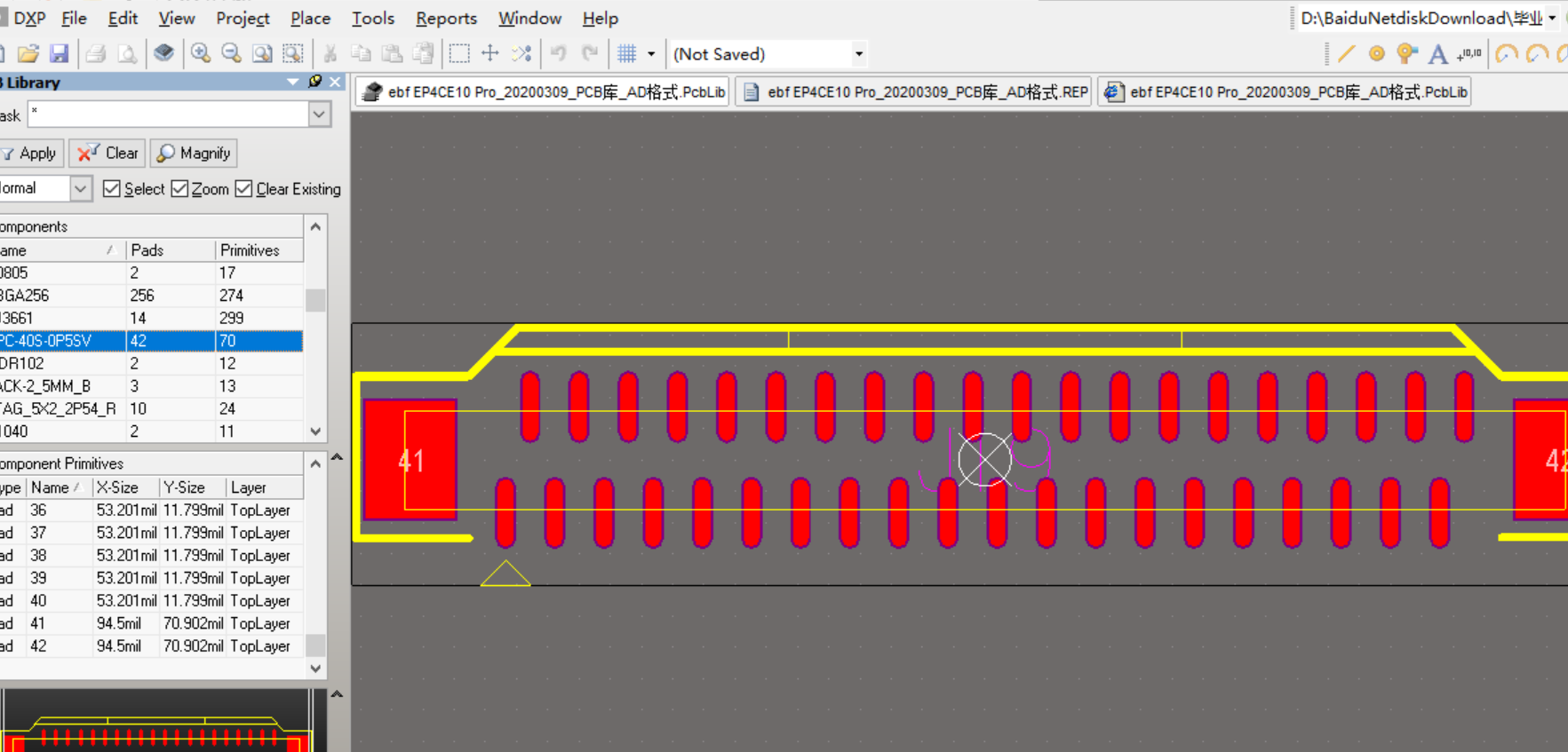This screenshot has width=1568, height=752.
Task: Open the File menu
Action: pyautogui.click(x=74, y=18)
